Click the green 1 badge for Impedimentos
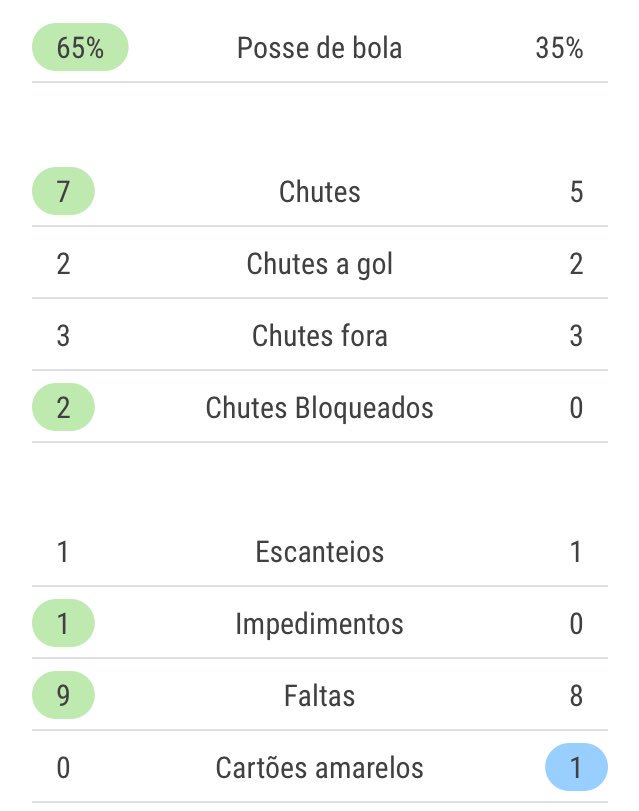This screenshot has width=639, height=811. [63, 624]
